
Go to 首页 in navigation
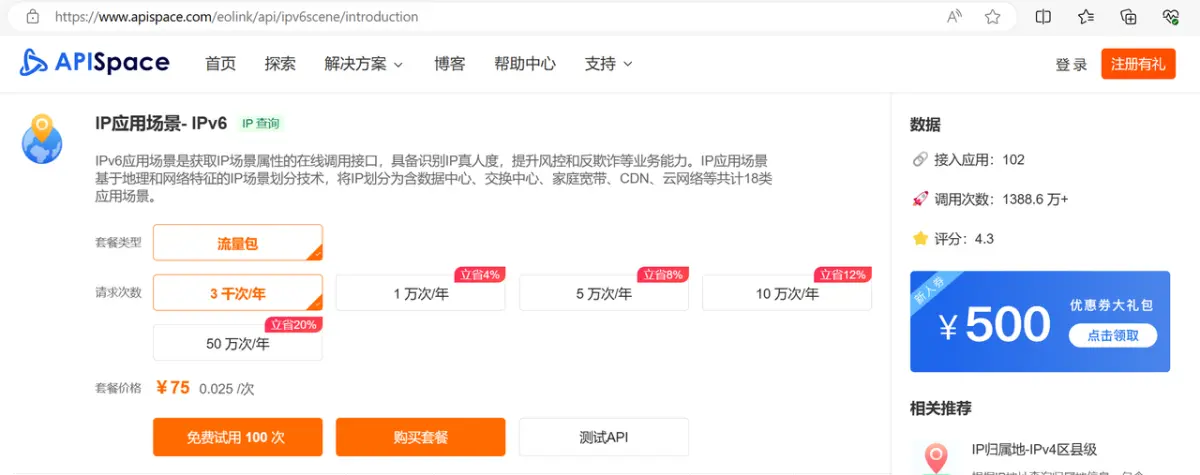click(220, 64)
